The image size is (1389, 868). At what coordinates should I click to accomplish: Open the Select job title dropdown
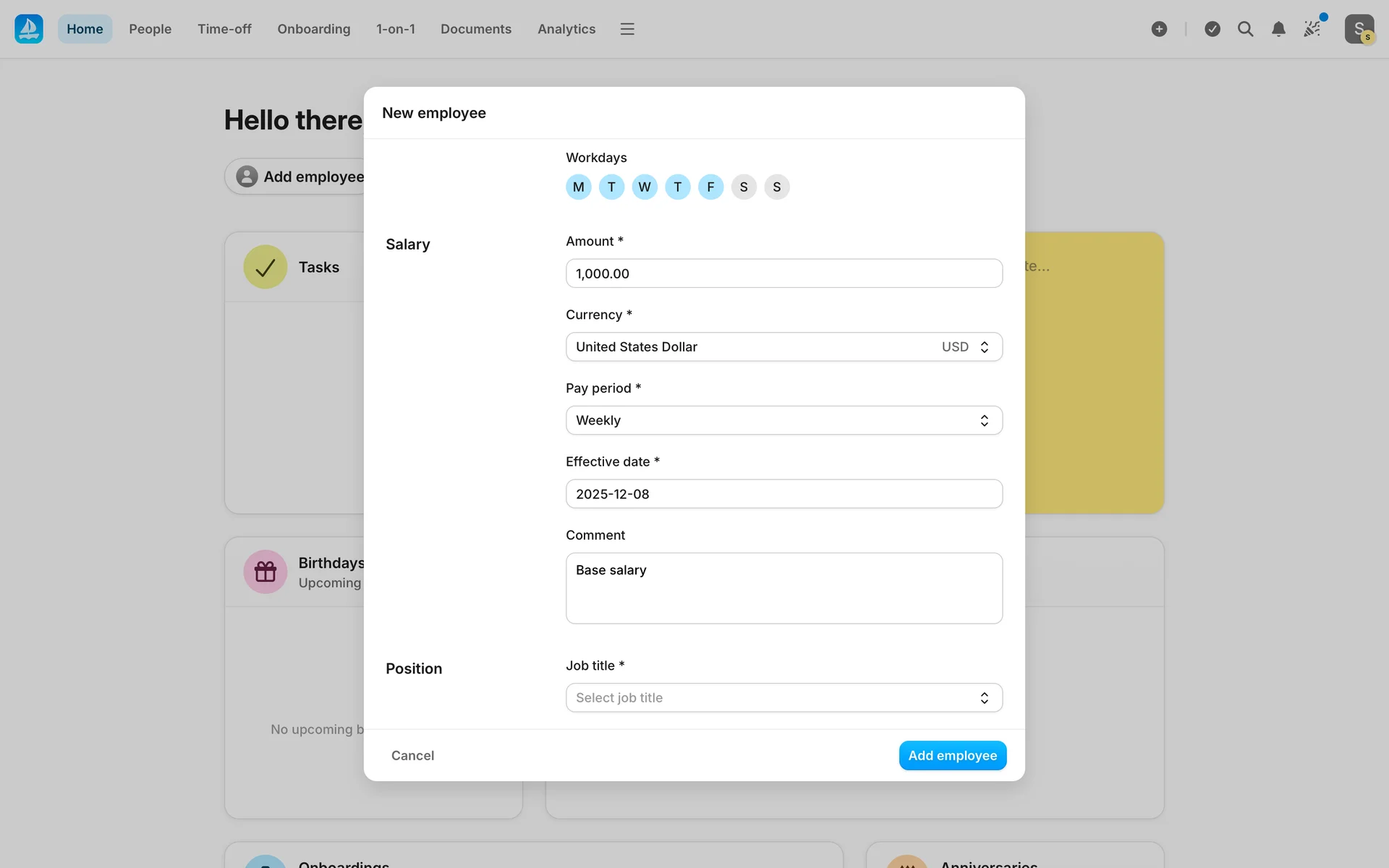pyautogui.click(x=783, y=698)
